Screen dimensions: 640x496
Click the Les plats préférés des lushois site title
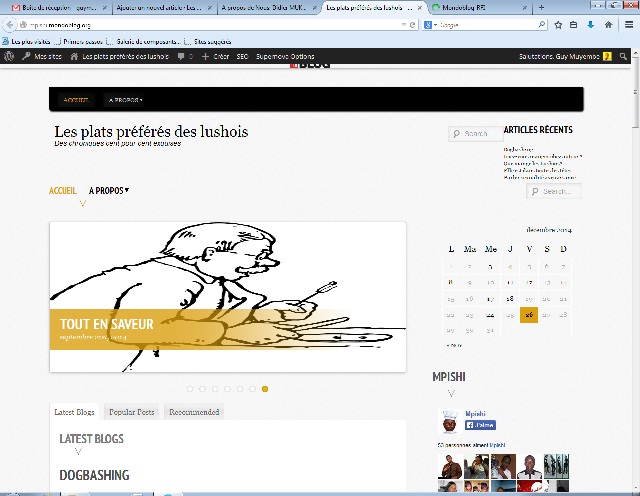(x=151, y=131)
